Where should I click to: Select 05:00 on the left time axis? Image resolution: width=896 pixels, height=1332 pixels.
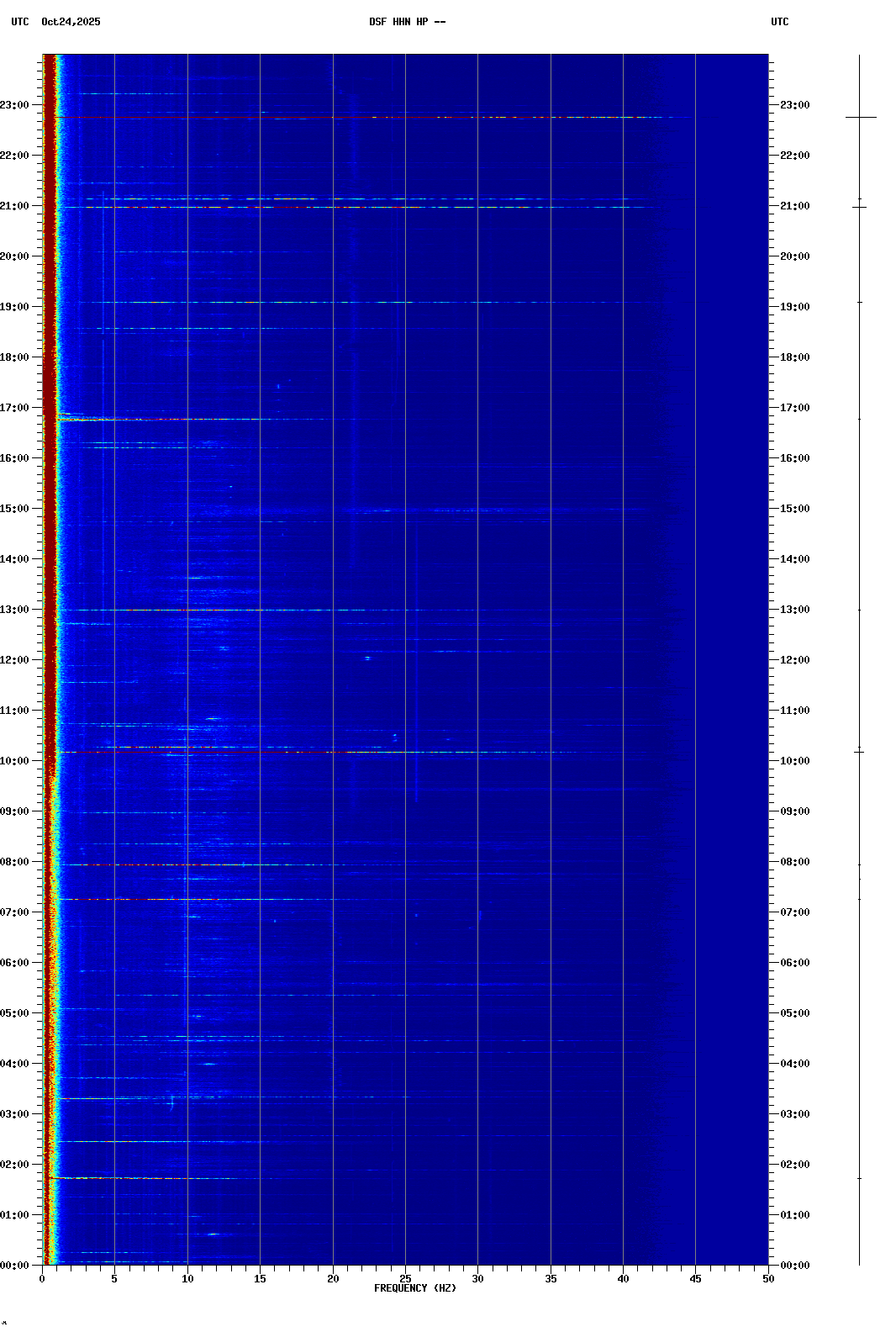pyautogui.click(x=15, y=1013)
